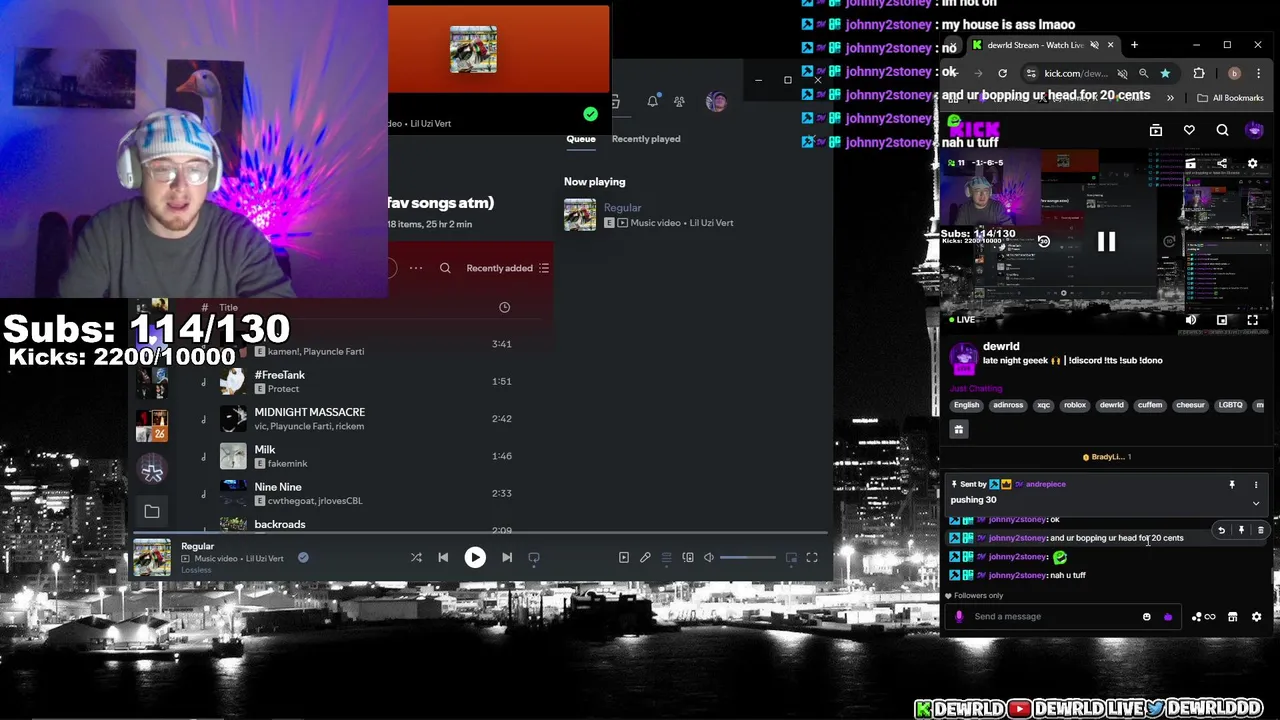Image resolution: width=1280 pixels, height=720 pixels.
Task: Bookmark star in Chrome address bar
Action: click(1165, 73)
